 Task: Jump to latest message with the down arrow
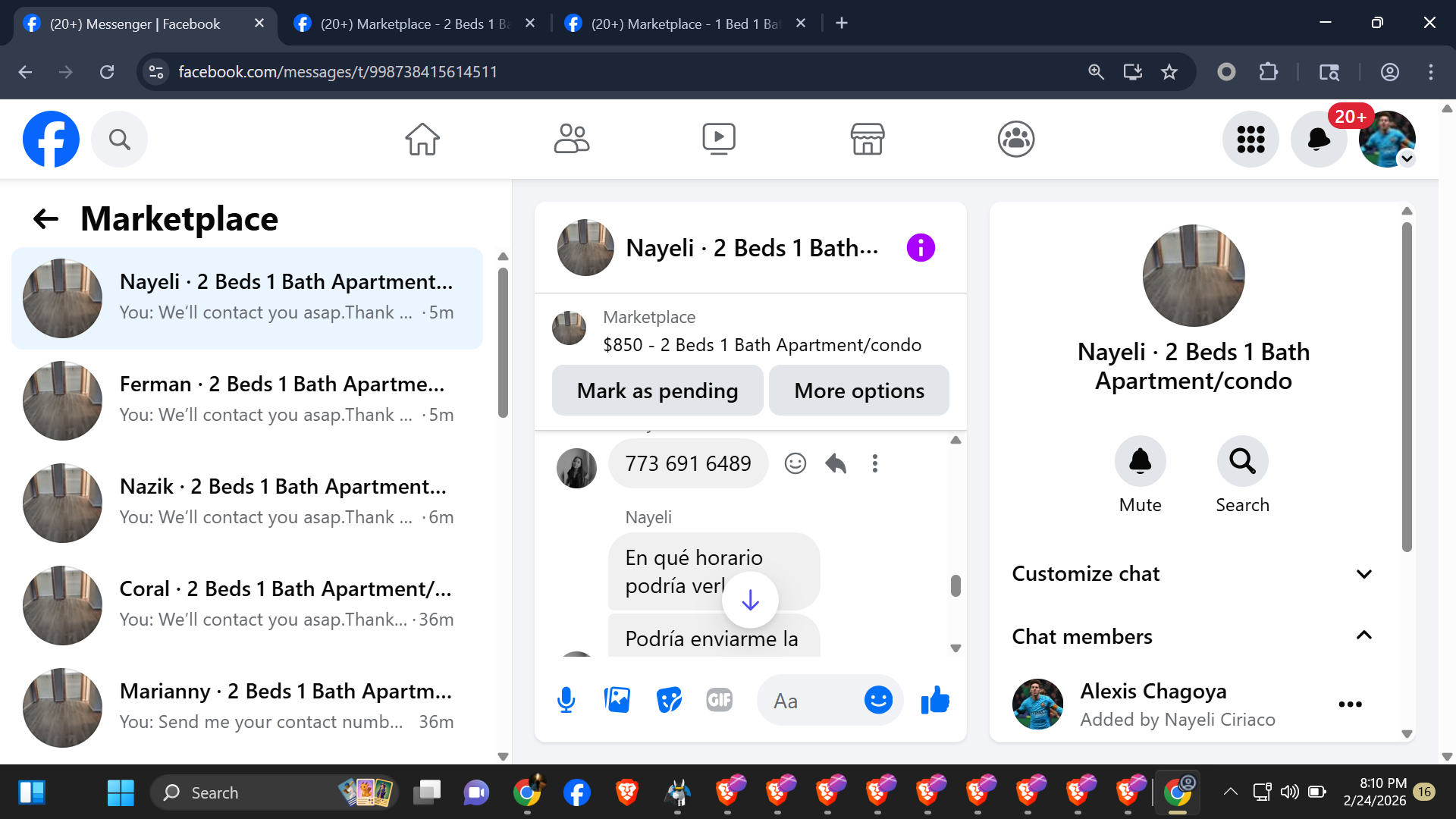coord(750,600)
